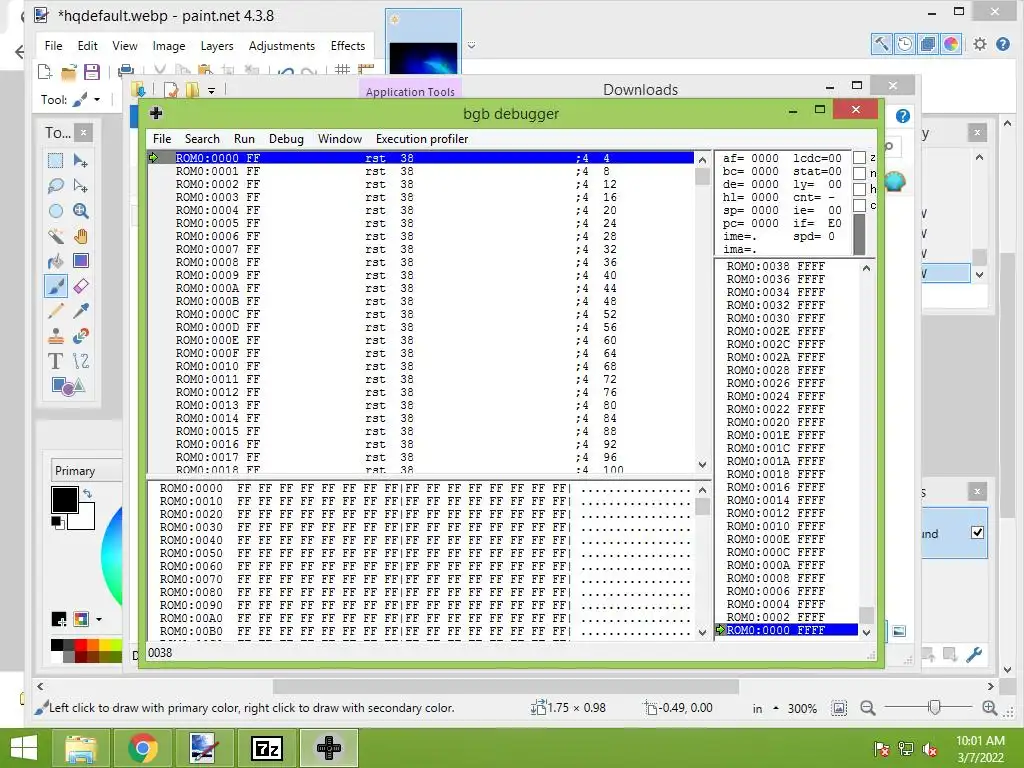Select the Shapes tool
1024x768 pixels.
click(x=68, y=386)
